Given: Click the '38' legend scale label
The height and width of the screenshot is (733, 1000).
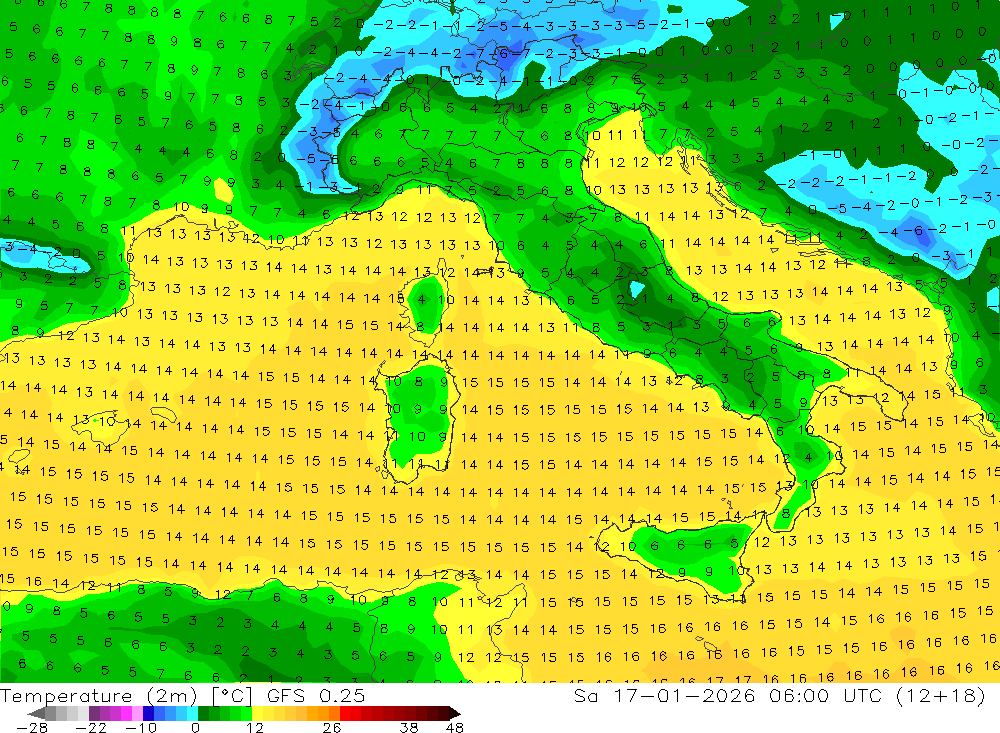Looking at the screenshot, I should [x=409, y=728].
